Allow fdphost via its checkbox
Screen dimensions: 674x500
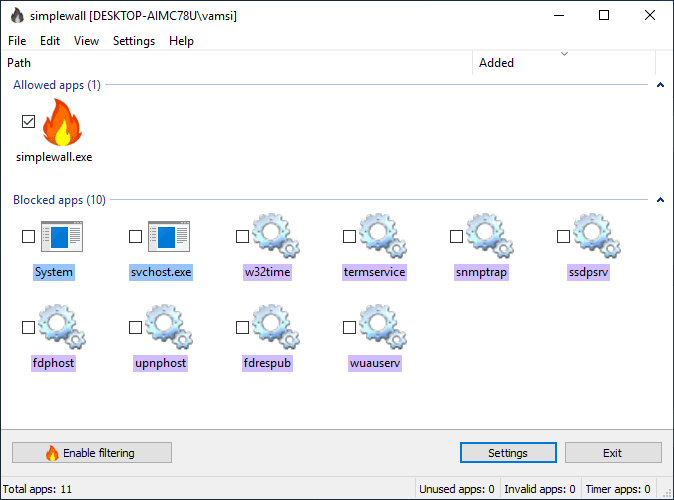[x=28, y=328]
